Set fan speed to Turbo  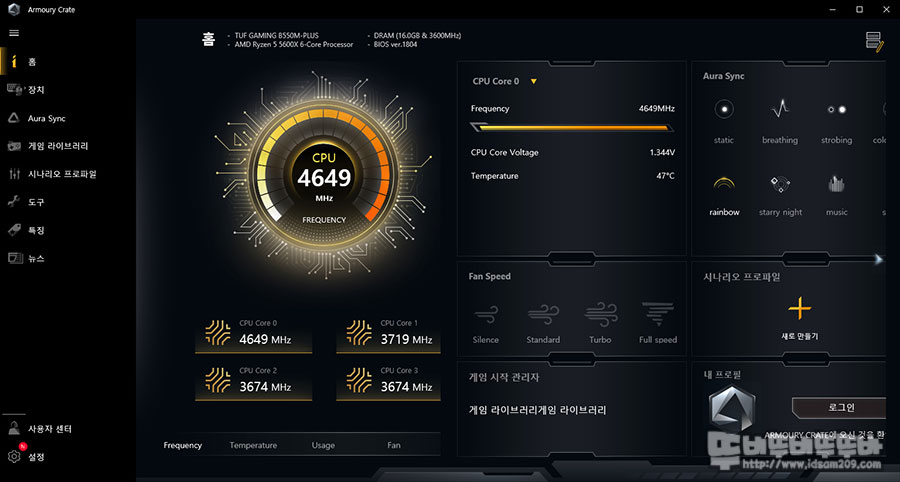(x=600, y=323)
